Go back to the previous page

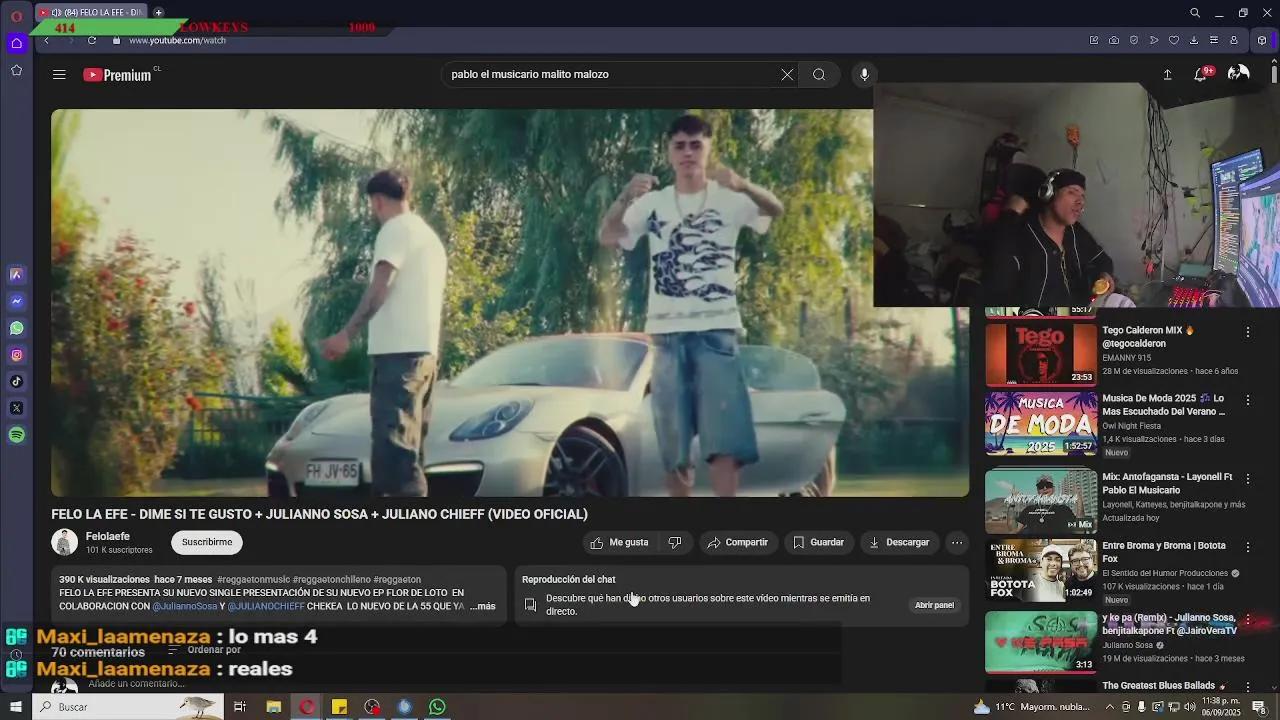pos(46,40)
